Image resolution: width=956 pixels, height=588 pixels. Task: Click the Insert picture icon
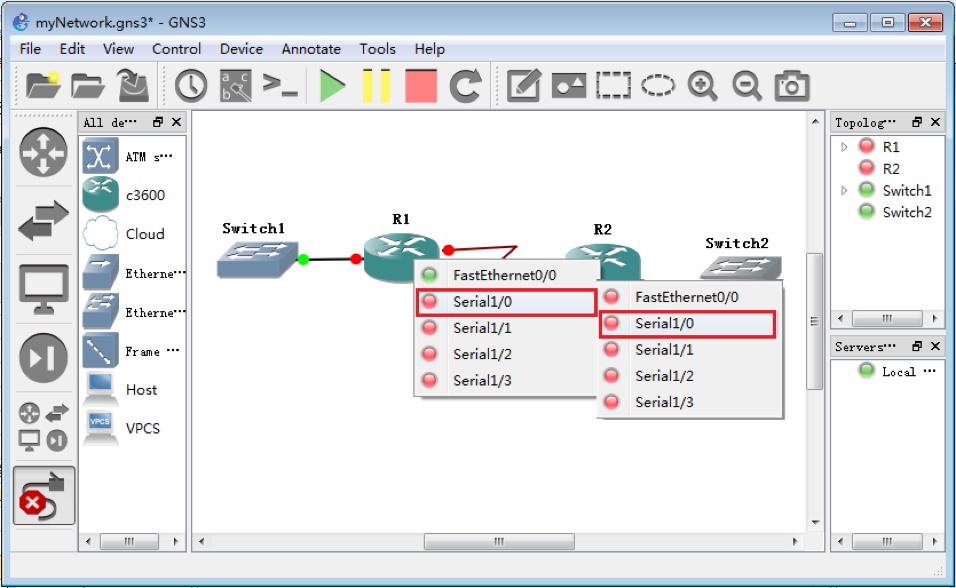pyautogui.click(x=568, y=85)
